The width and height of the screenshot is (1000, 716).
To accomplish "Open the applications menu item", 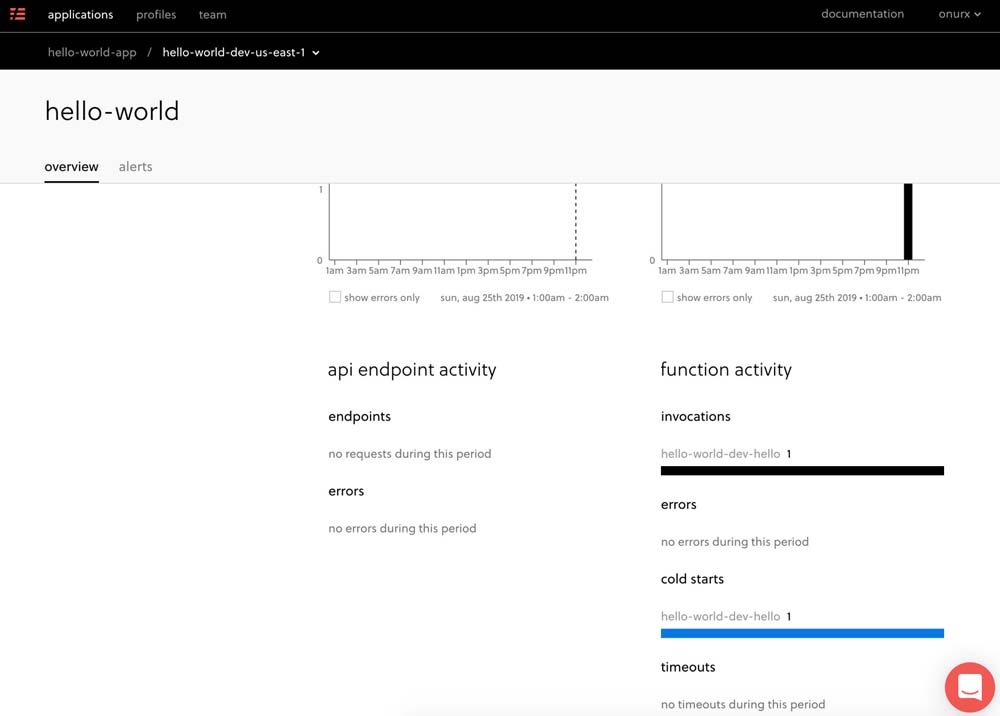I will pyautogui.click(x=80, y=15).
